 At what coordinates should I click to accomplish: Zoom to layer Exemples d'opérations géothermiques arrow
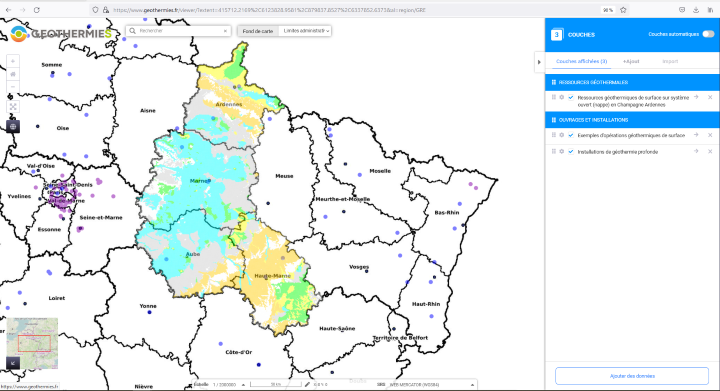696,135
